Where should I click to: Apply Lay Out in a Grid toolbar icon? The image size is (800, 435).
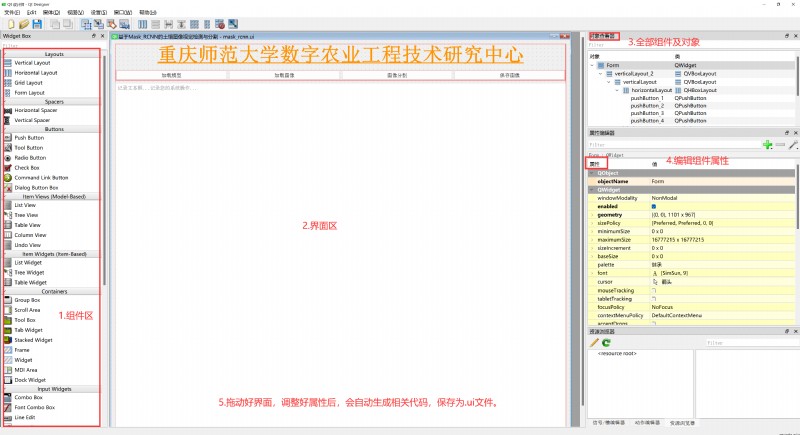(x=194, y=24)
